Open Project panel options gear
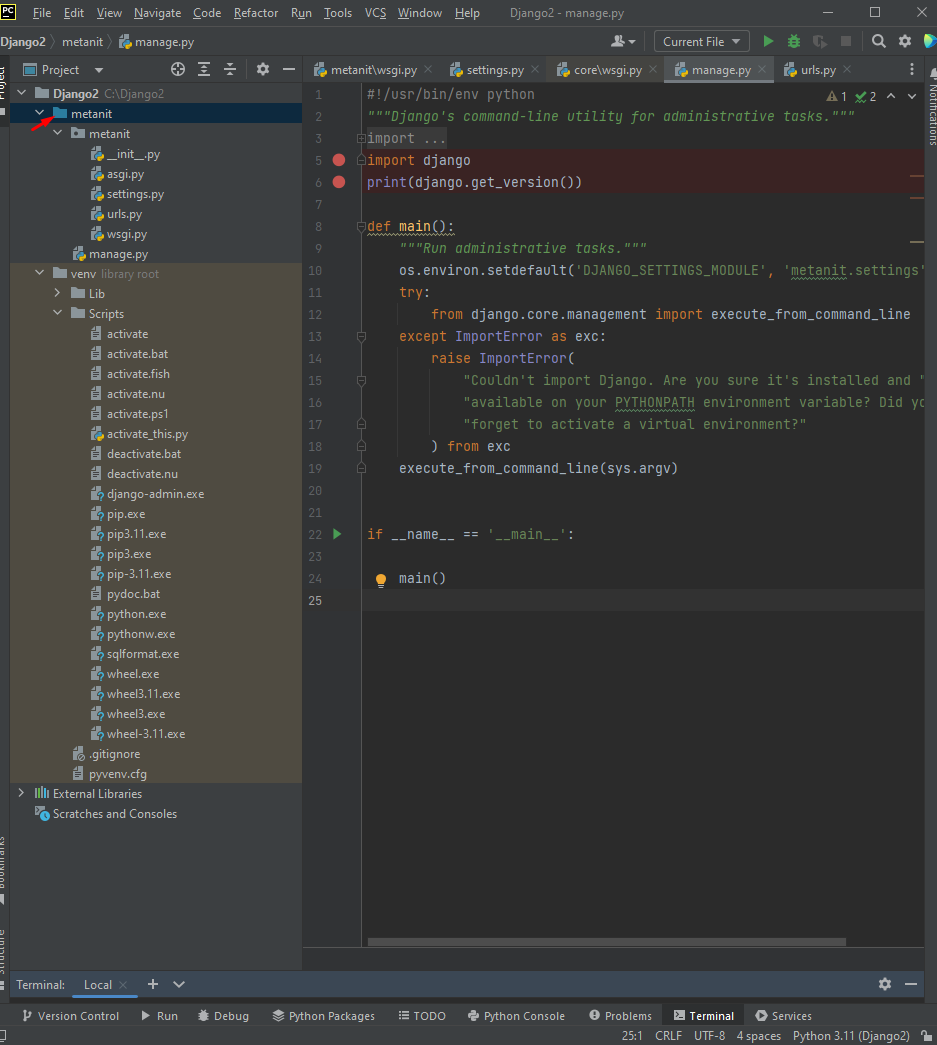The width and height of the screenshot is (937, 1045). (263, 69)
